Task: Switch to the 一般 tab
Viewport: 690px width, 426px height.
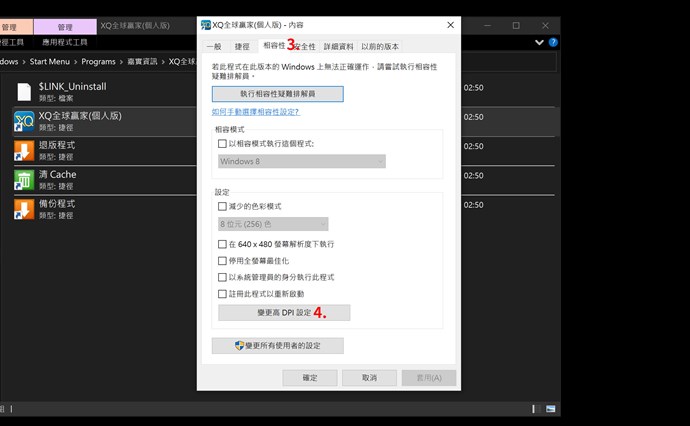Action: [214, 47]
